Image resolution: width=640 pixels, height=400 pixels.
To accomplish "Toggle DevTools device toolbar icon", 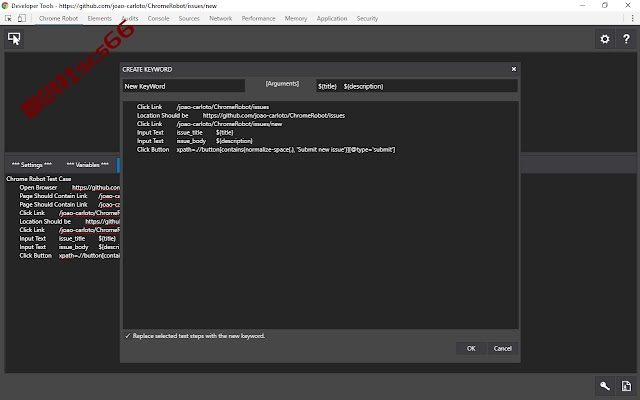I will [22, 18].
